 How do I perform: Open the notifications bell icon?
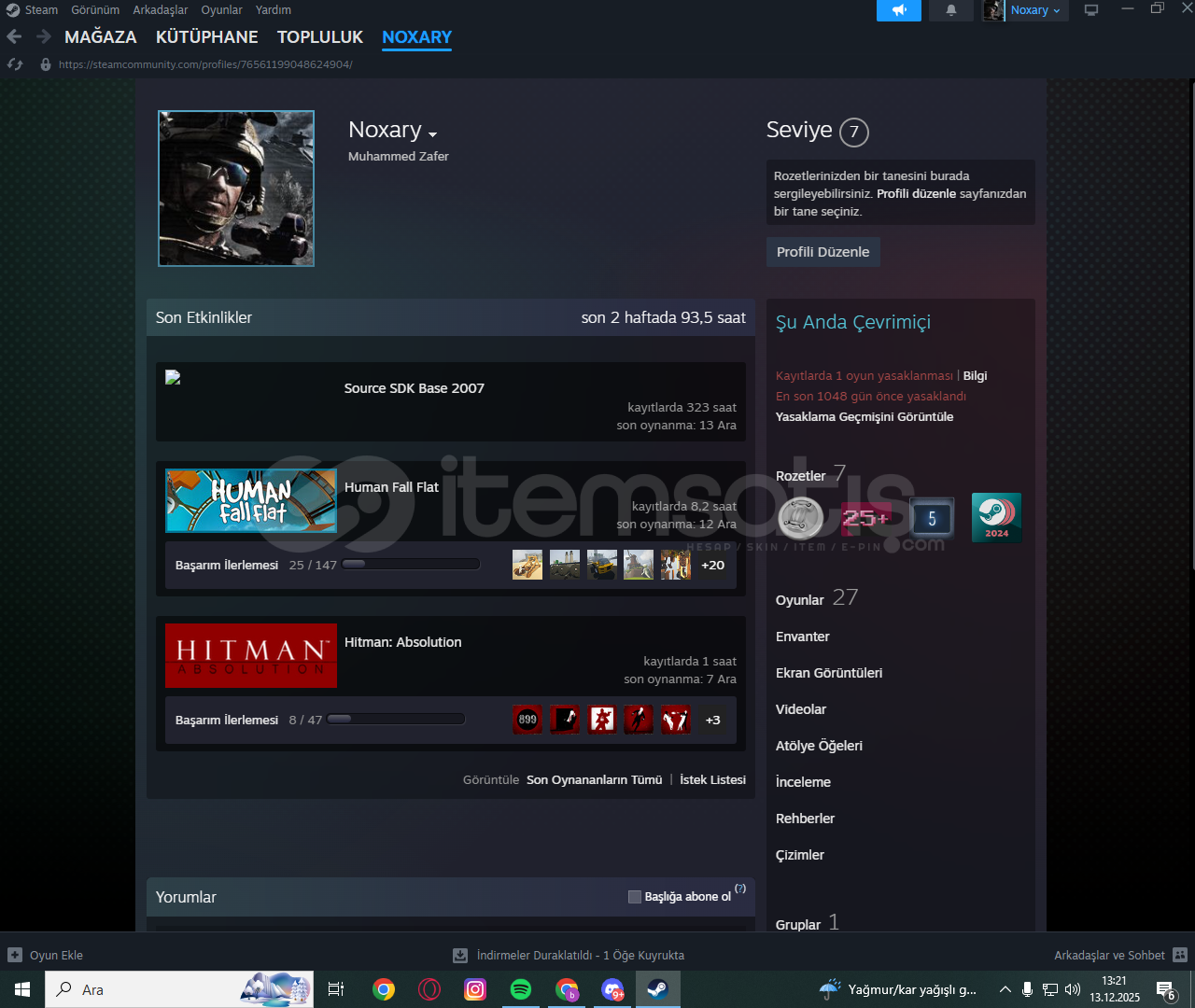[x=950, y=10]
